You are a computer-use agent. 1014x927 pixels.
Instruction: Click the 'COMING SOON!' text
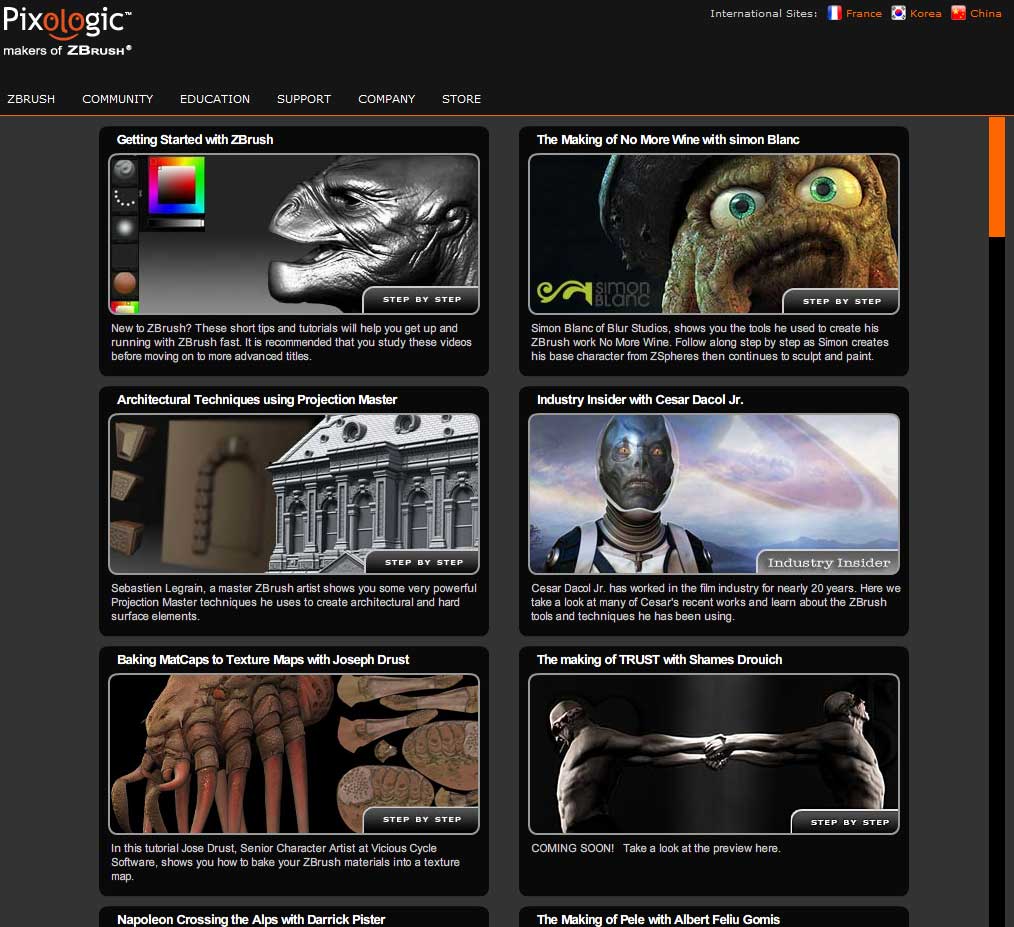pyautogui.click(x=572, y=848)
